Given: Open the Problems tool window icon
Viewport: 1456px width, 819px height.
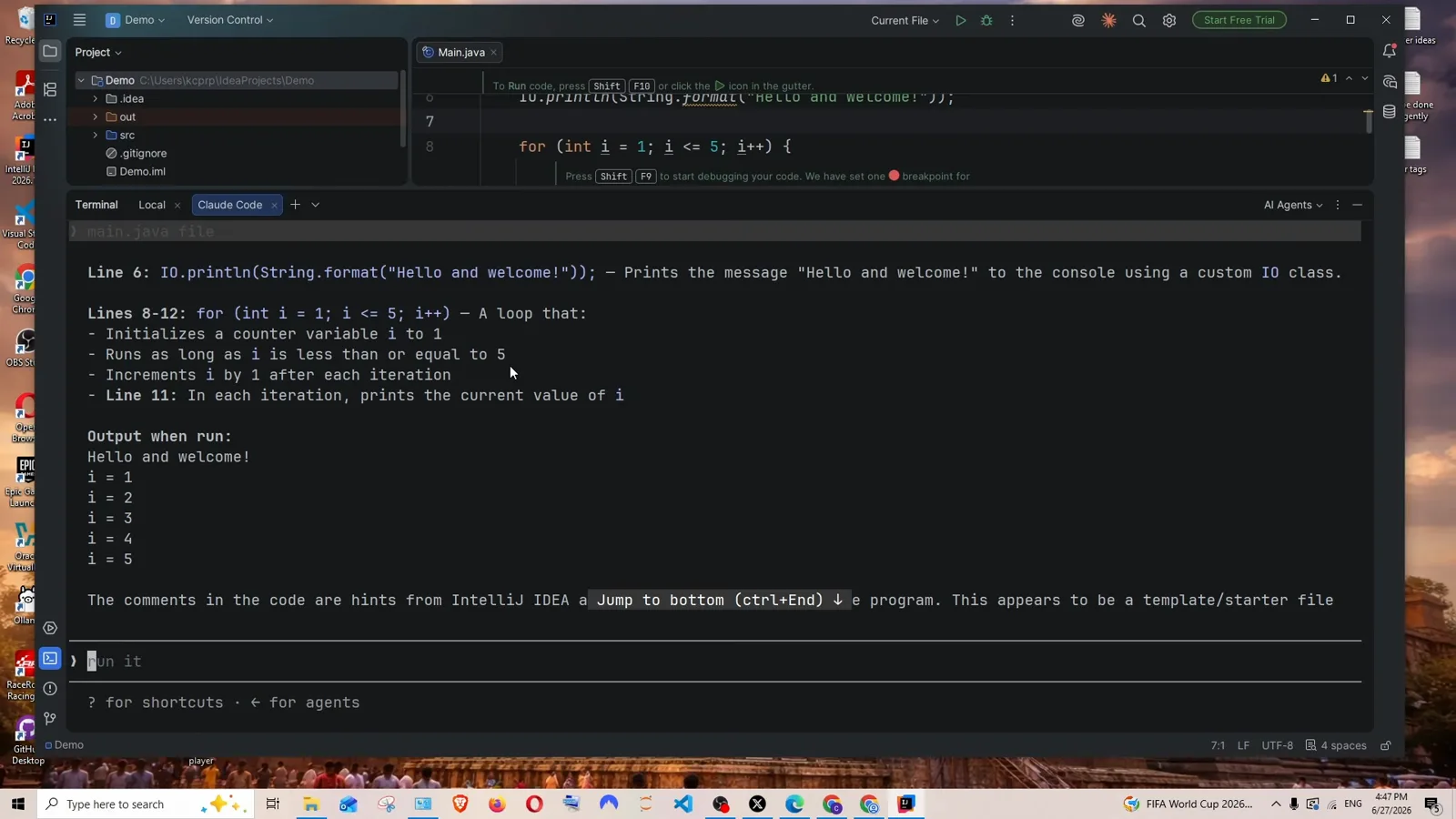Looking at the screenshot, I should [x=50, y=689].
